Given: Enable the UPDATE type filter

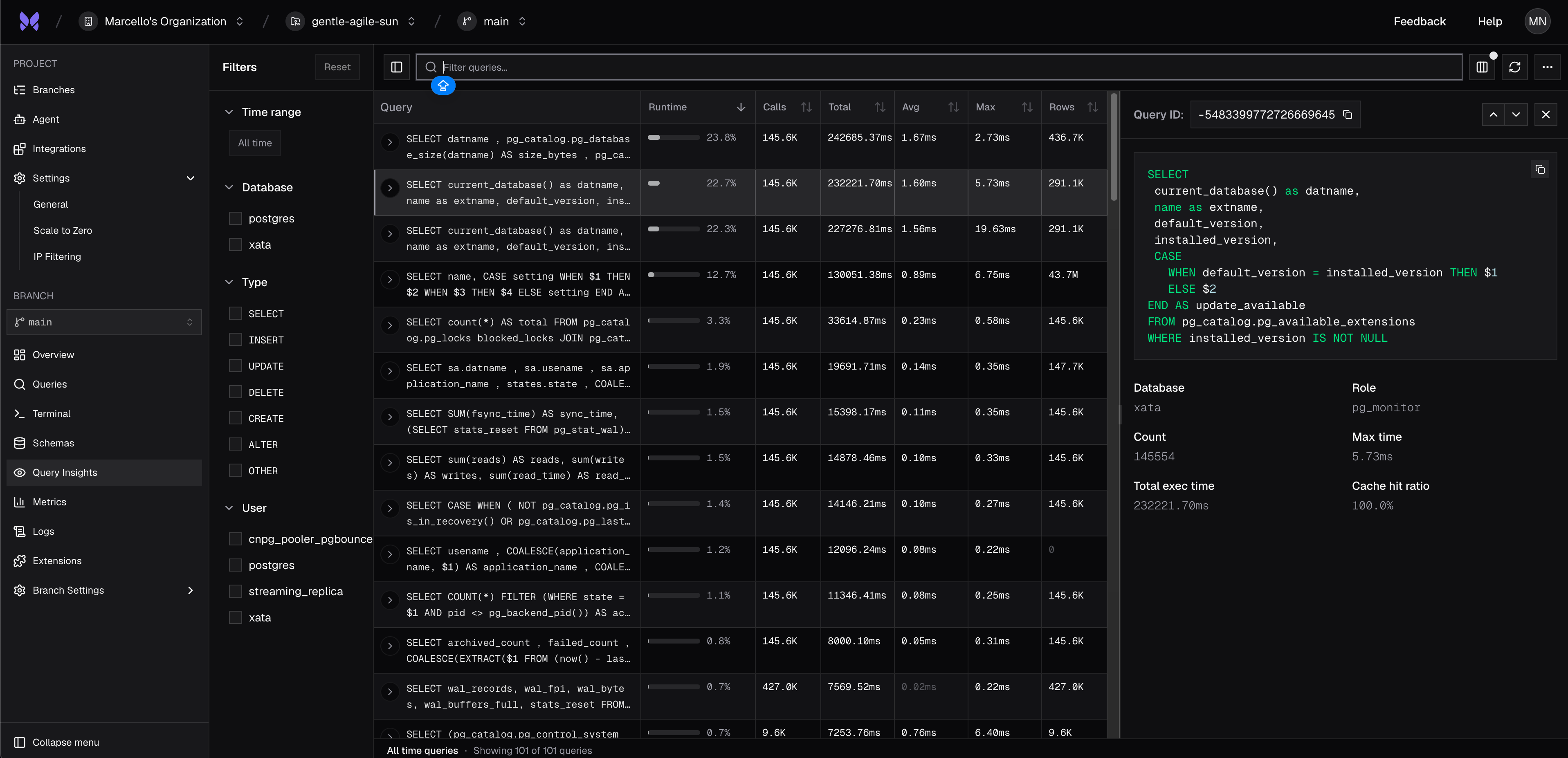Looking at the screenshot, I should click(x=236, y=366).
